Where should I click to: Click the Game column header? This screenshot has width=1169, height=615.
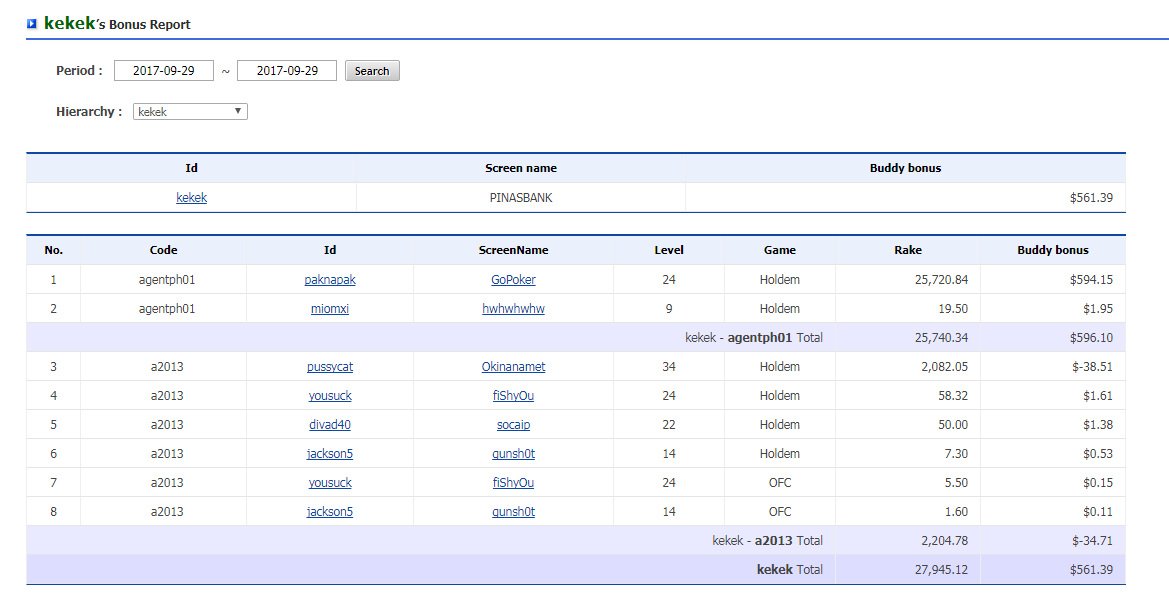tap(780, 250)
